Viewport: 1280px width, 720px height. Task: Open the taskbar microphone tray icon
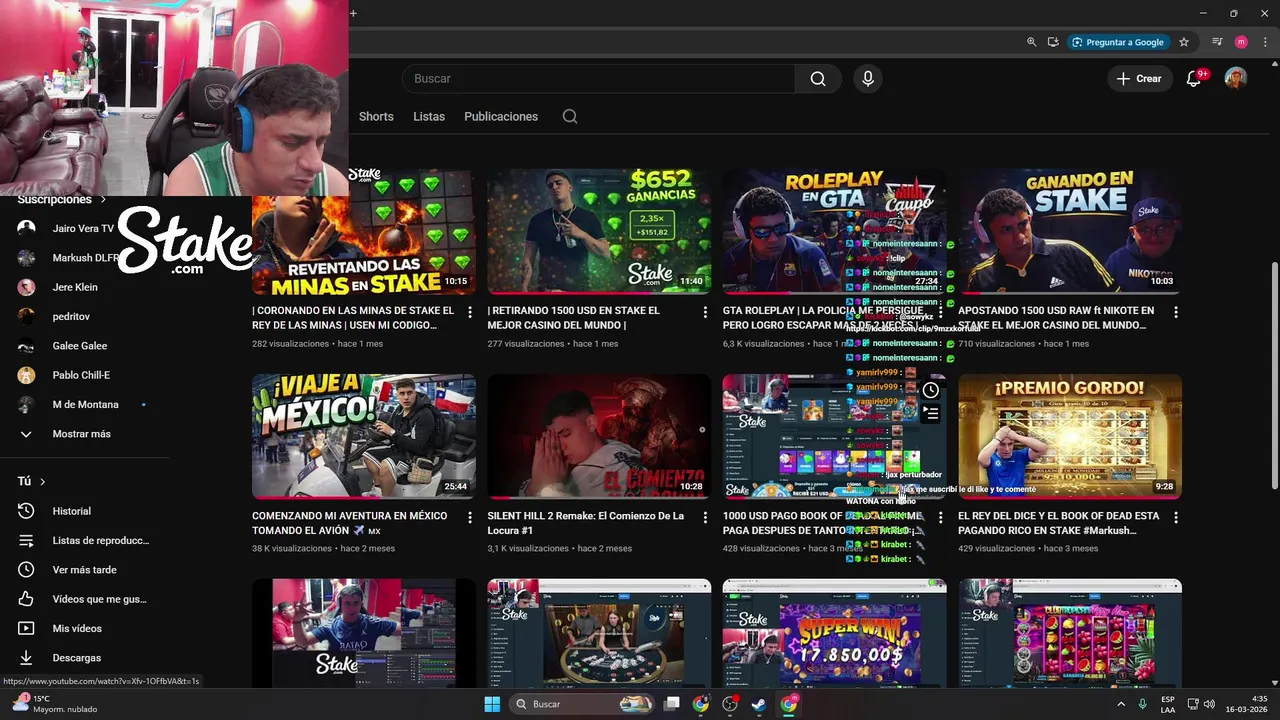click(x=1142, y=704)
